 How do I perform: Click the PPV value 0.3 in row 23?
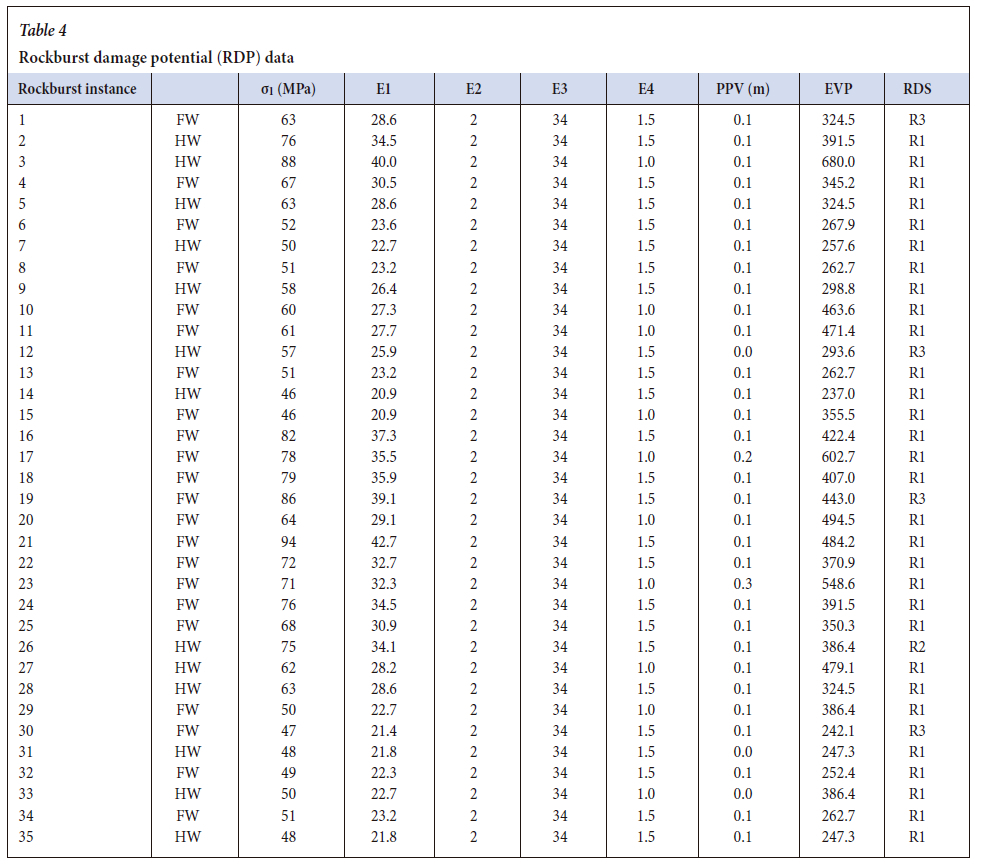[742, 584]
